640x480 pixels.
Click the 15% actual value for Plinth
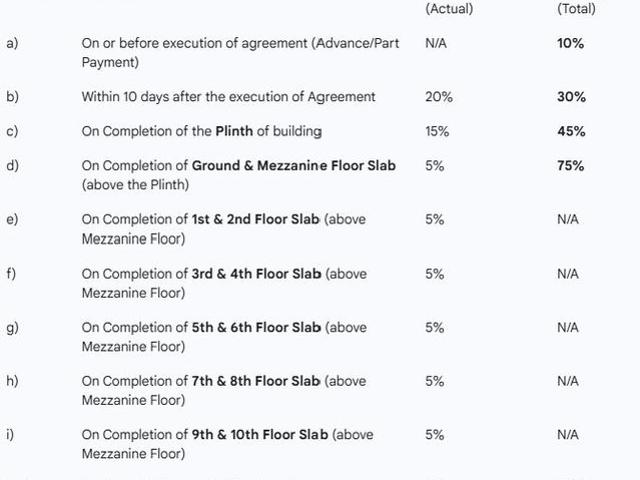point(437,131)
